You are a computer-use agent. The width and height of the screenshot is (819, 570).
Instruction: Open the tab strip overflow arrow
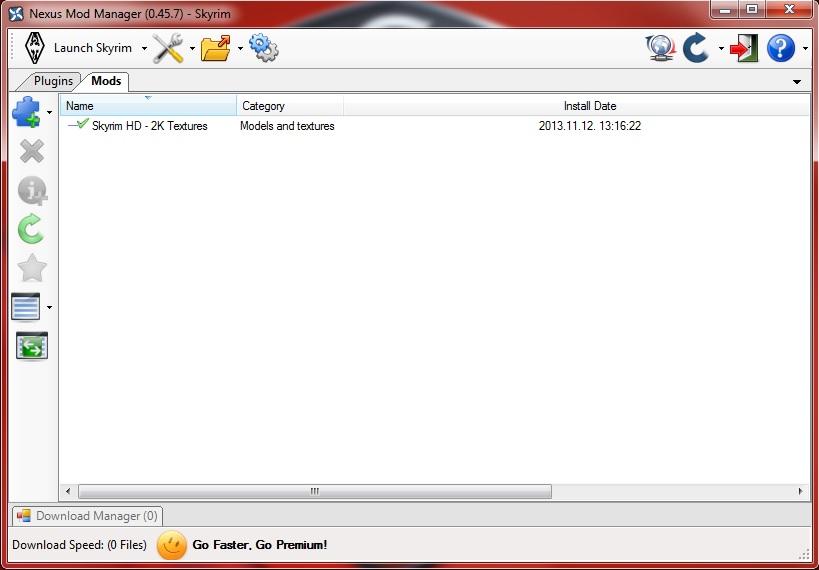coord(797,82)
